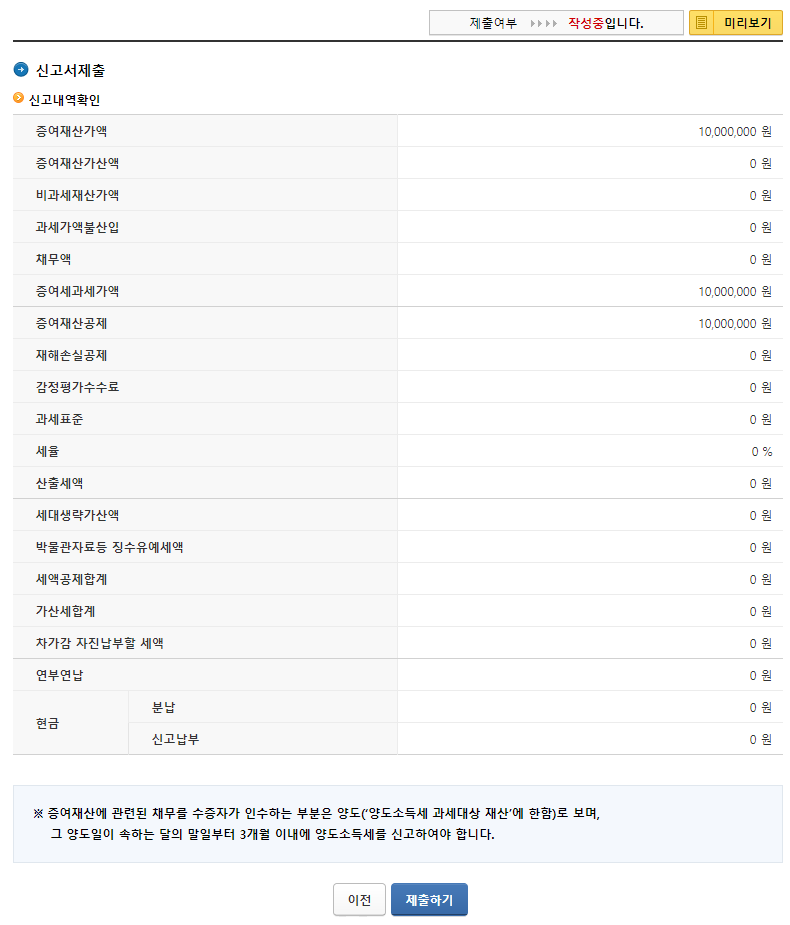The width and height of the screenshot is (790, 925).
Task: Open the 미리보기 preview button
Action: pos(746,21)
